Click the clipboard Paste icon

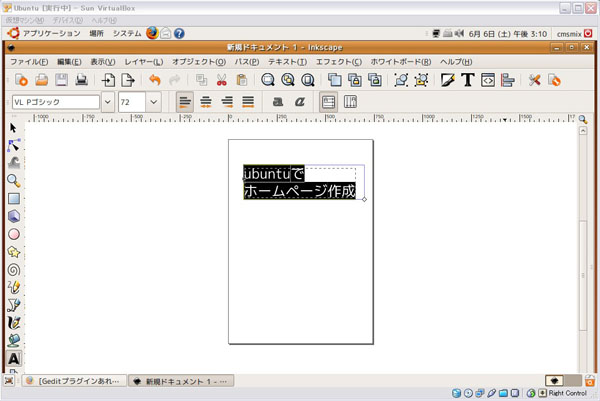point(241,80)
